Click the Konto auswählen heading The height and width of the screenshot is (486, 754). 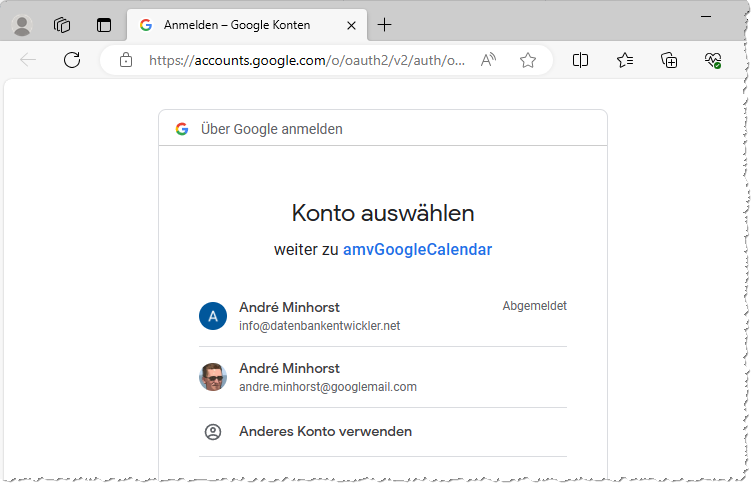[x=383, y=213]
